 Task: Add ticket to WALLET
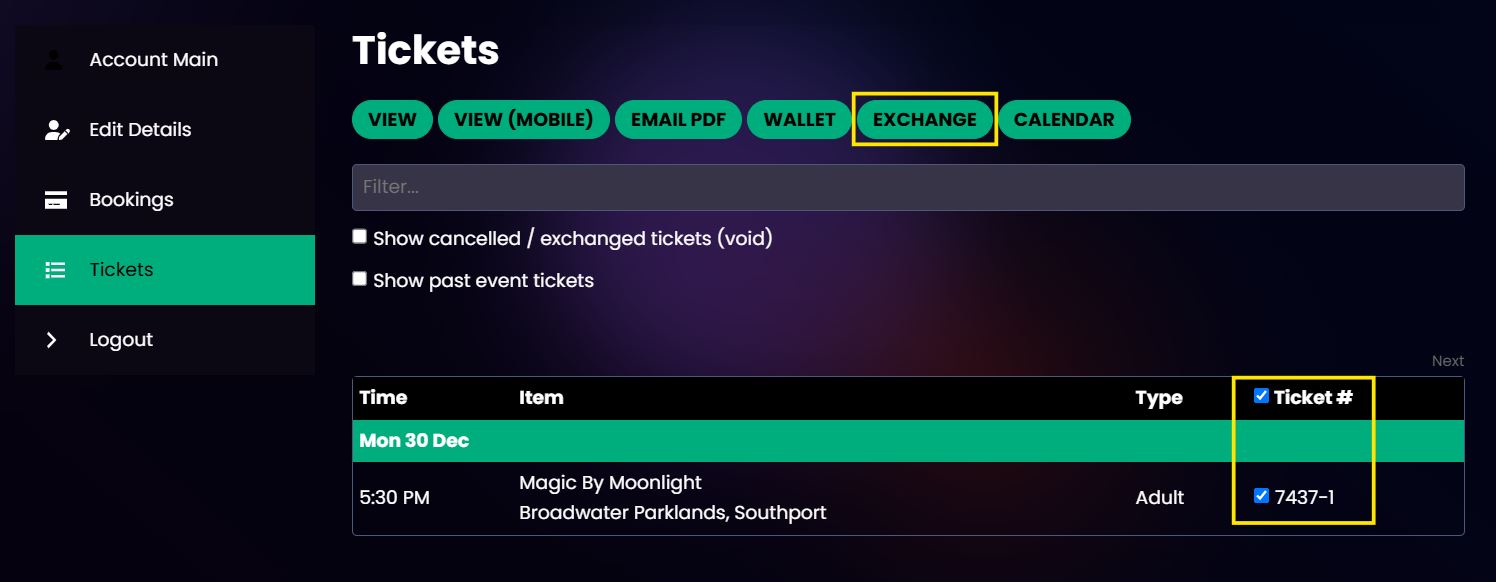tap(799, 120)
